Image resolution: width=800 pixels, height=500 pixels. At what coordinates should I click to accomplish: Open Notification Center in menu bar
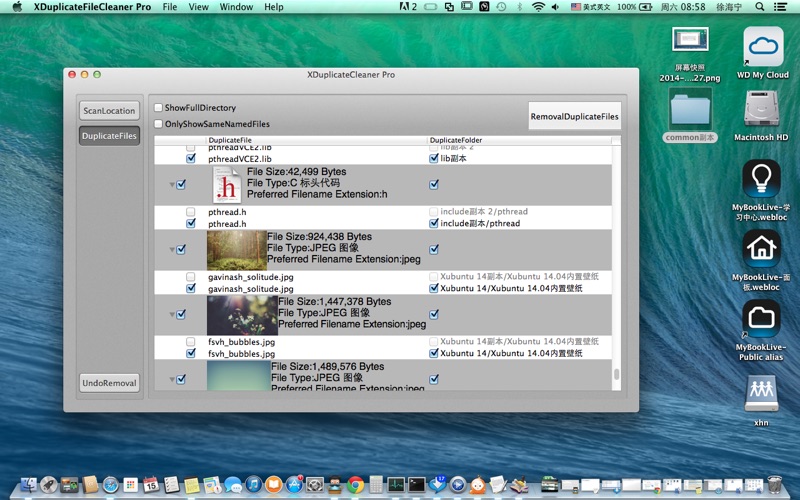780,7
